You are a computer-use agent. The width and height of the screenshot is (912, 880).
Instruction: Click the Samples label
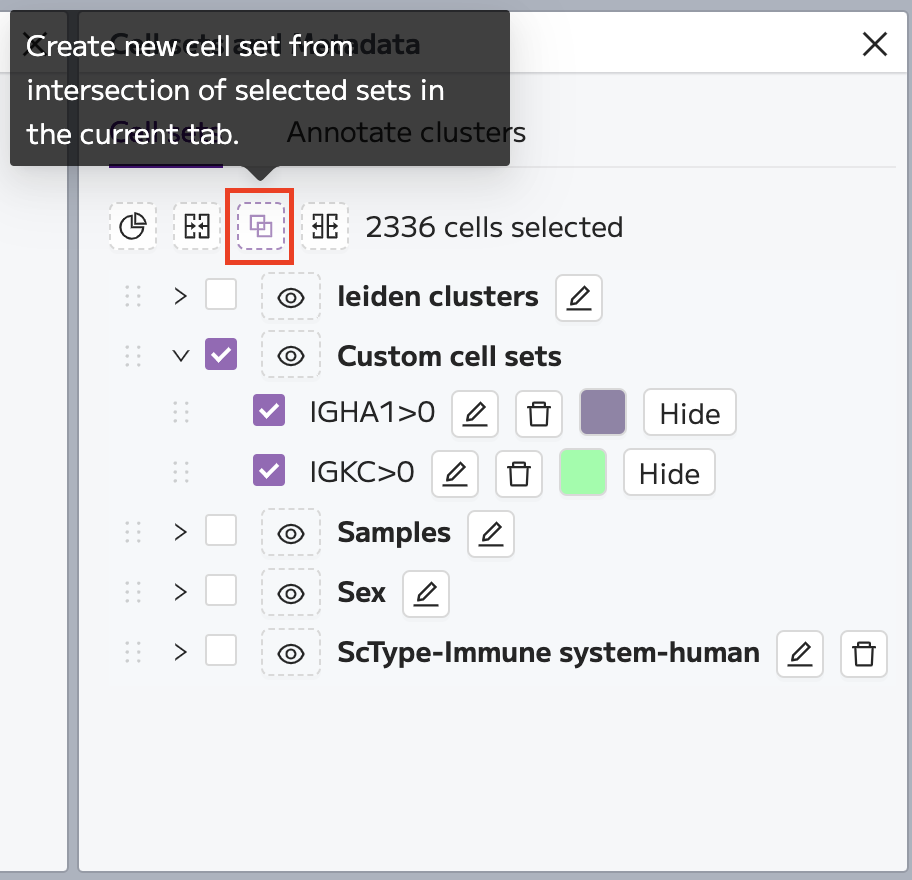point(394,533)
